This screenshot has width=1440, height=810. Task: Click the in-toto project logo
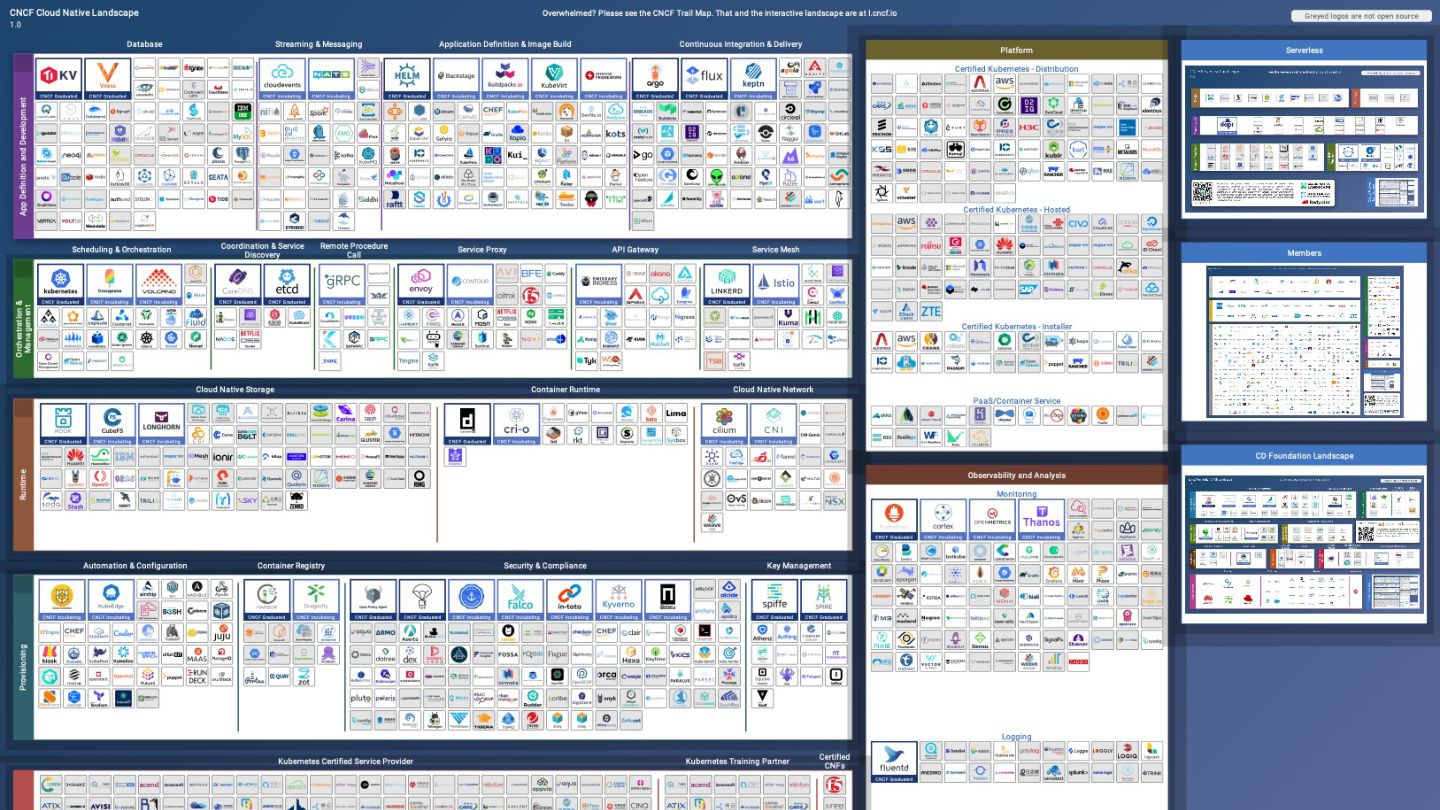tap(569, 600)
